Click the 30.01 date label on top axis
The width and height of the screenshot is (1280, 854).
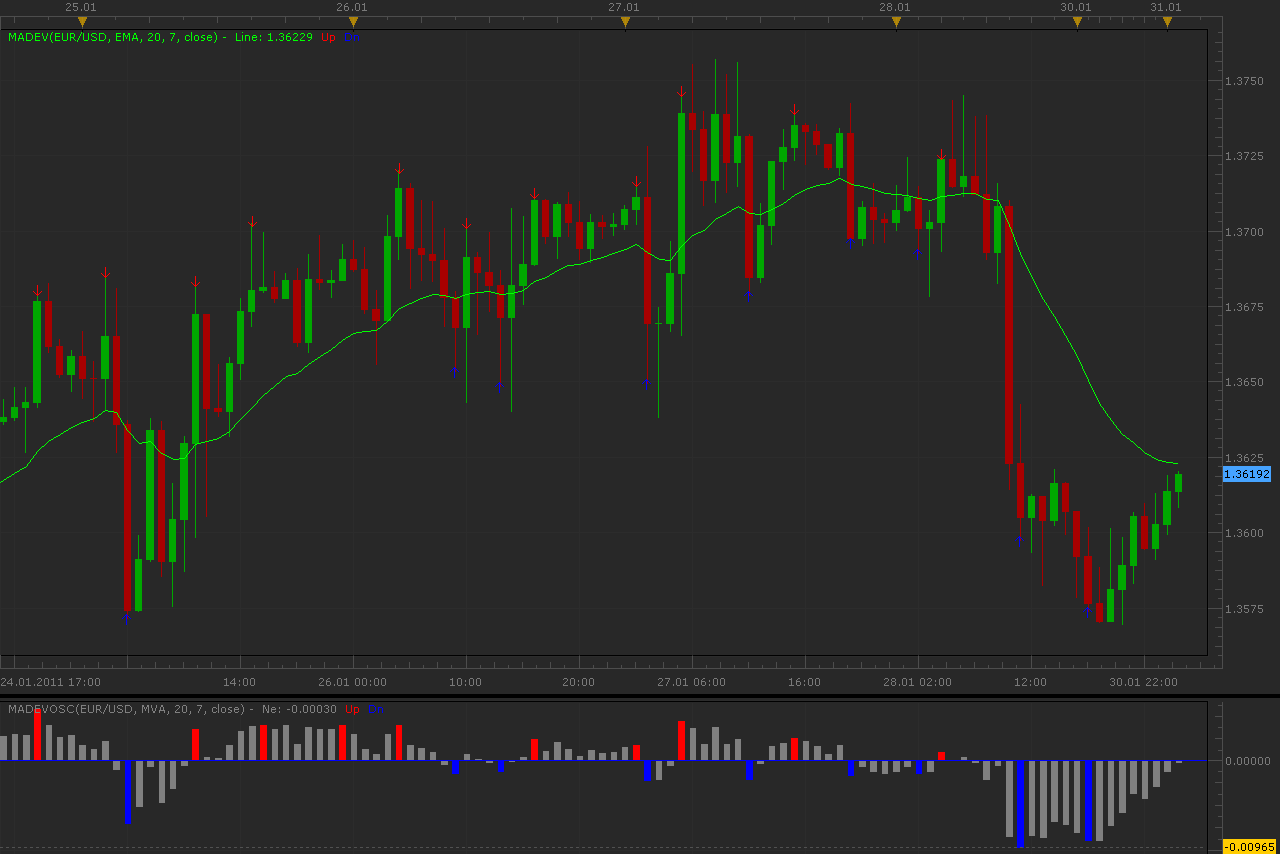pos(1076,7)
